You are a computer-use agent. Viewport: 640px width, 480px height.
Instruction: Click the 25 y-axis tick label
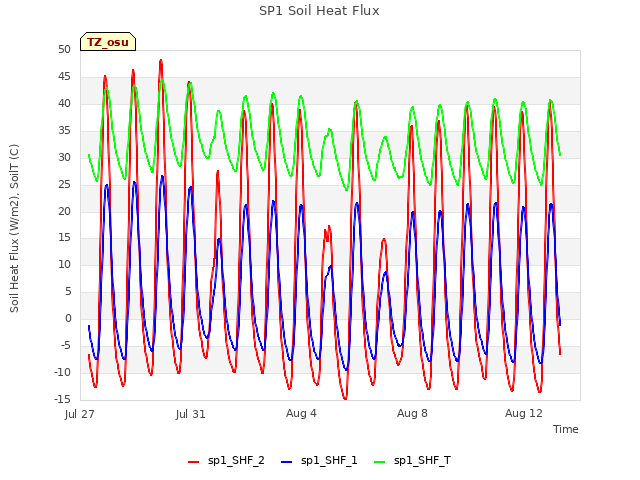[64, 184]
